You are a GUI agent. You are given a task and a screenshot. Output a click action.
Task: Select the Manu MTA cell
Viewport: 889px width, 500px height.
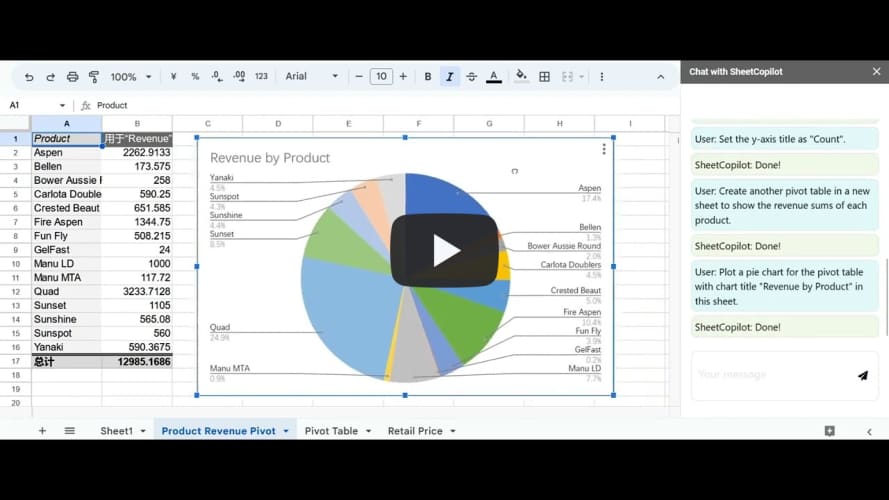(66, 277)
